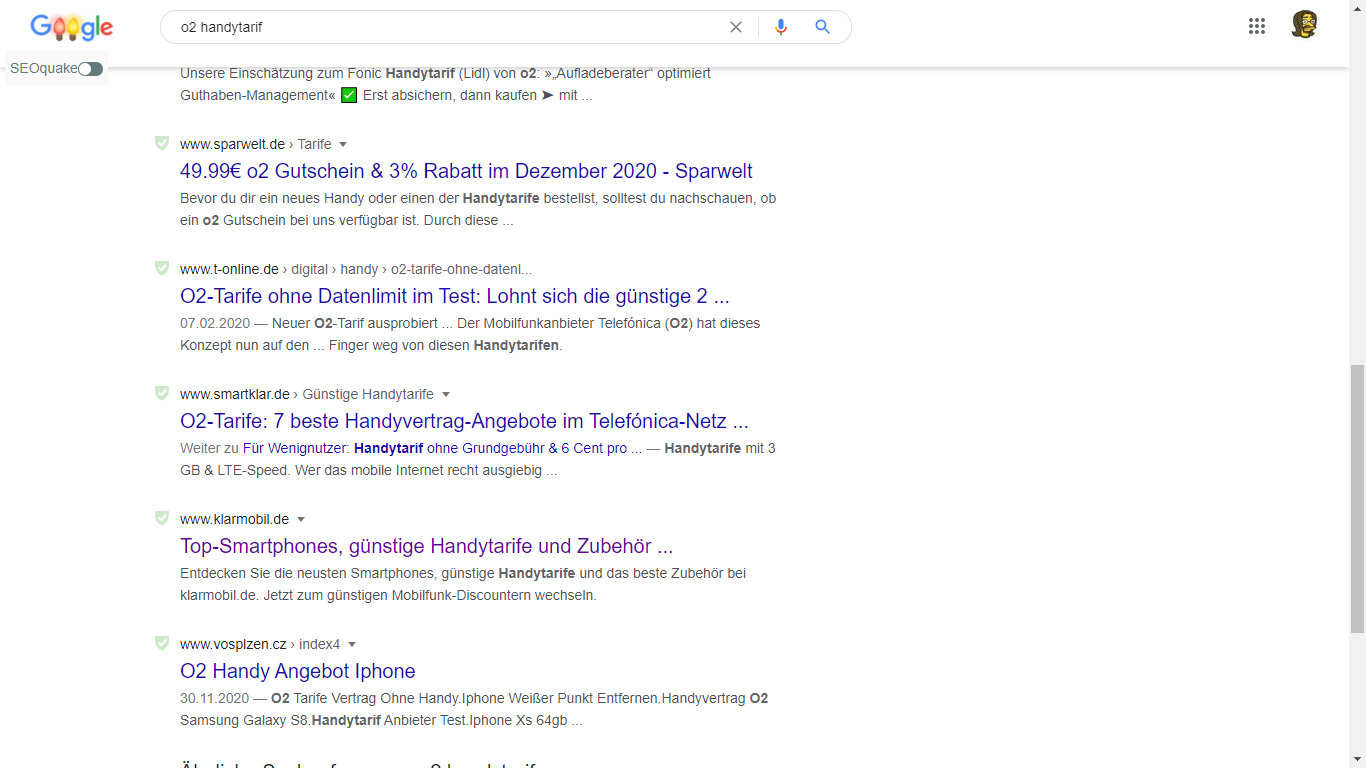
Task: Toggle the SEOquake switch
Action: coord(90,69)
